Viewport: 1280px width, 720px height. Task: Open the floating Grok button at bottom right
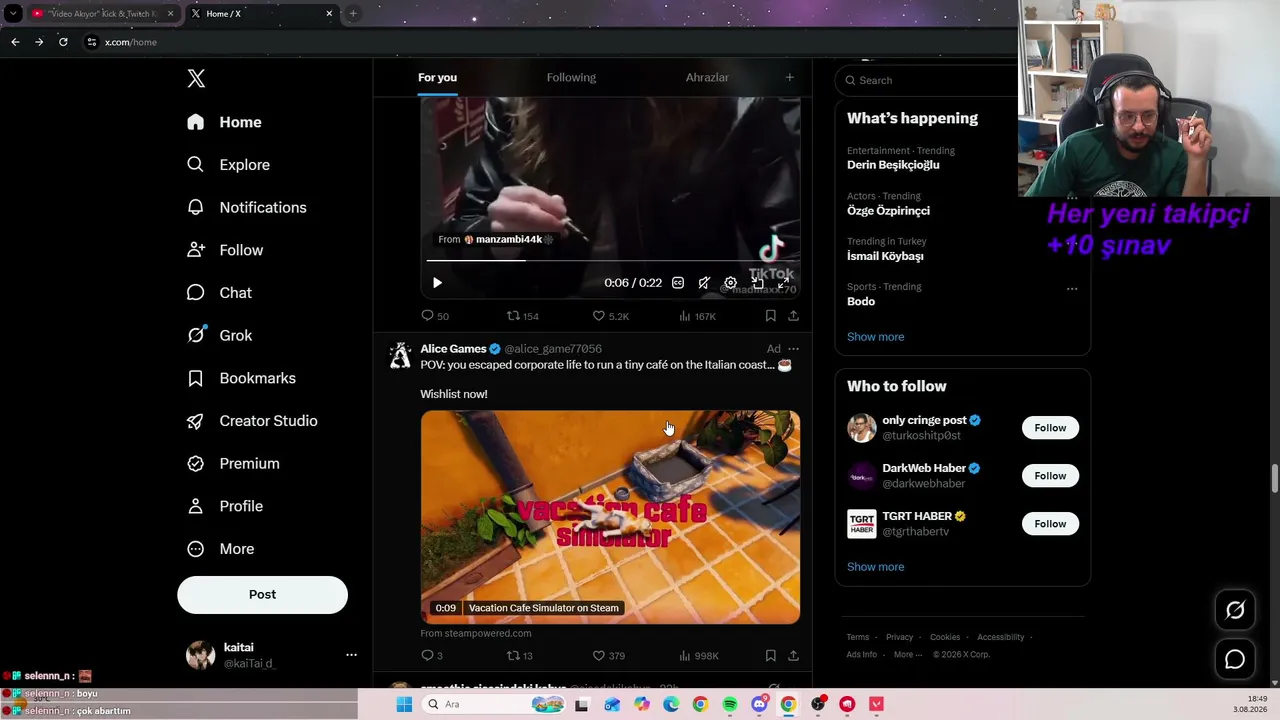[x=1235, y=610]
